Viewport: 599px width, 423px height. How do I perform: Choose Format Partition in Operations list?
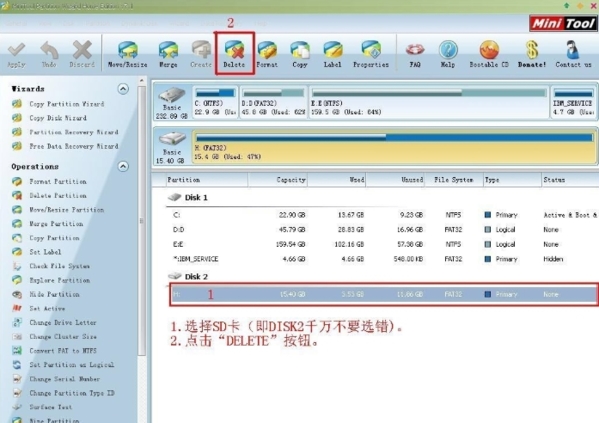click(49, 182)
